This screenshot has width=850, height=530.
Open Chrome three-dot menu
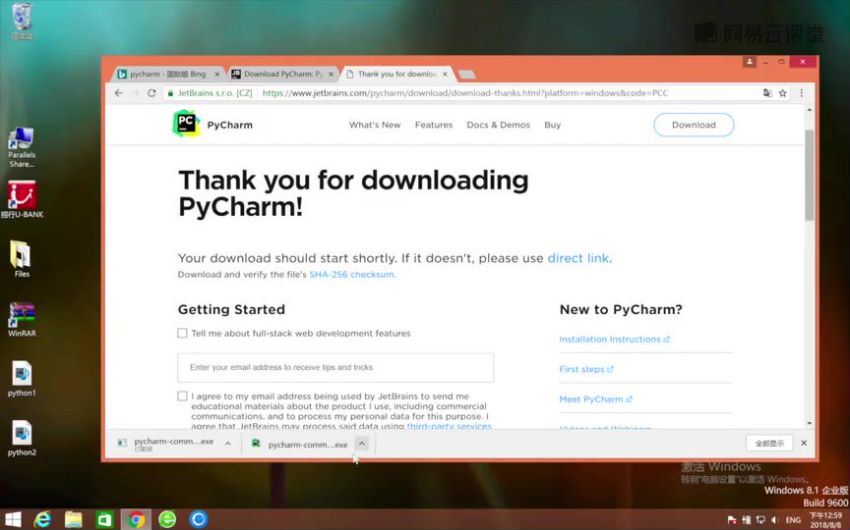tap(801, 93)
